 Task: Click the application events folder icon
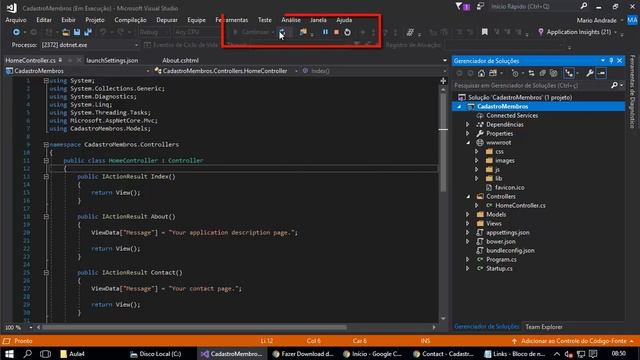coord(303,32)
